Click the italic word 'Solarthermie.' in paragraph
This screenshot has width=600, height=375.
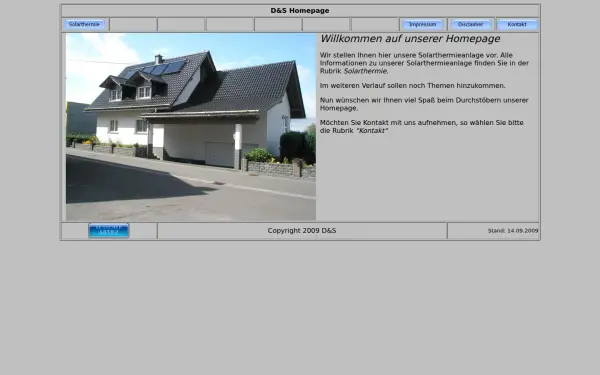366,71
